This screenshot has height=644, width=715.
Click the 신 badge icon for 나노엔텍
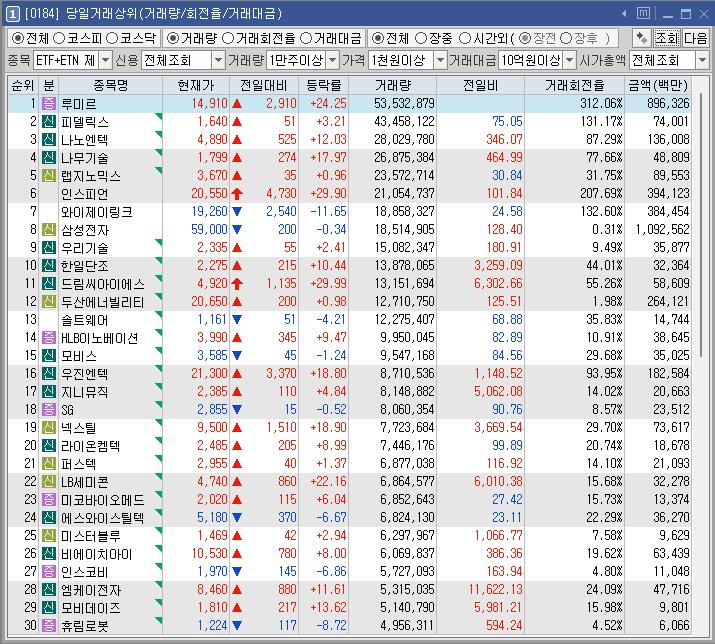tap(49, 140)
